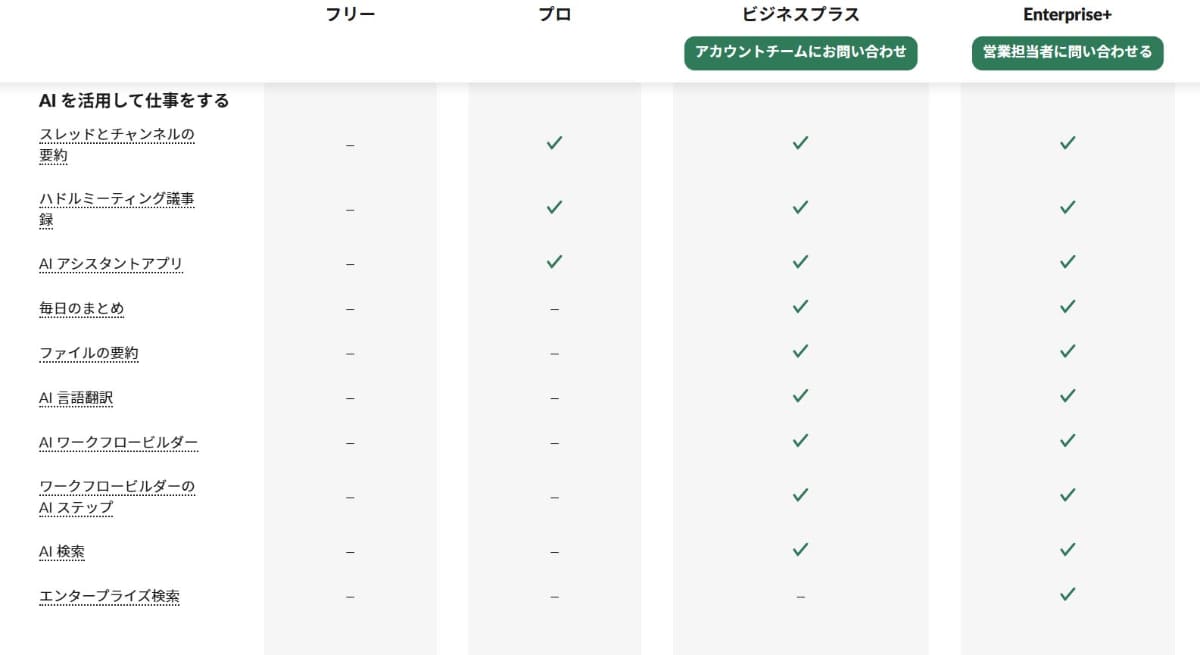1200x655 pixels.
Task: Click the プロ checkmark for スレッドとチャンネルの要約
Action: click(x=553, y=143)
